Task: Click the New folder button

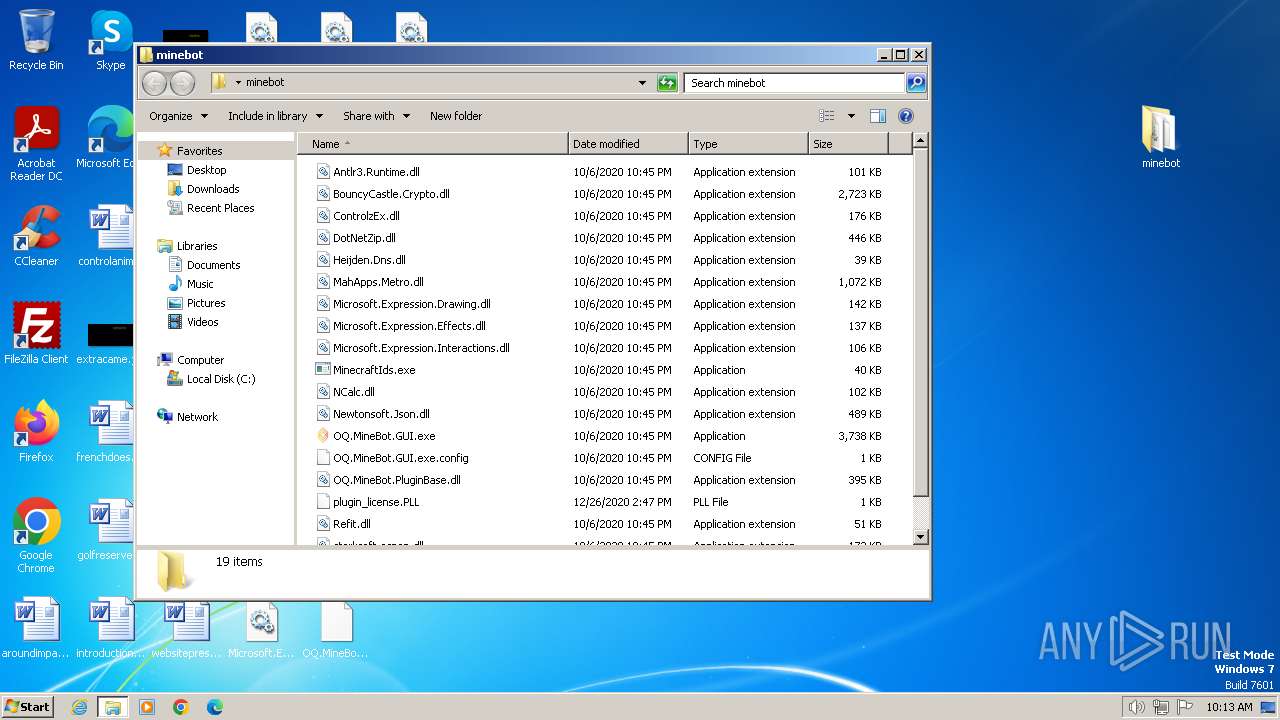Action: (x=456, y=116)
